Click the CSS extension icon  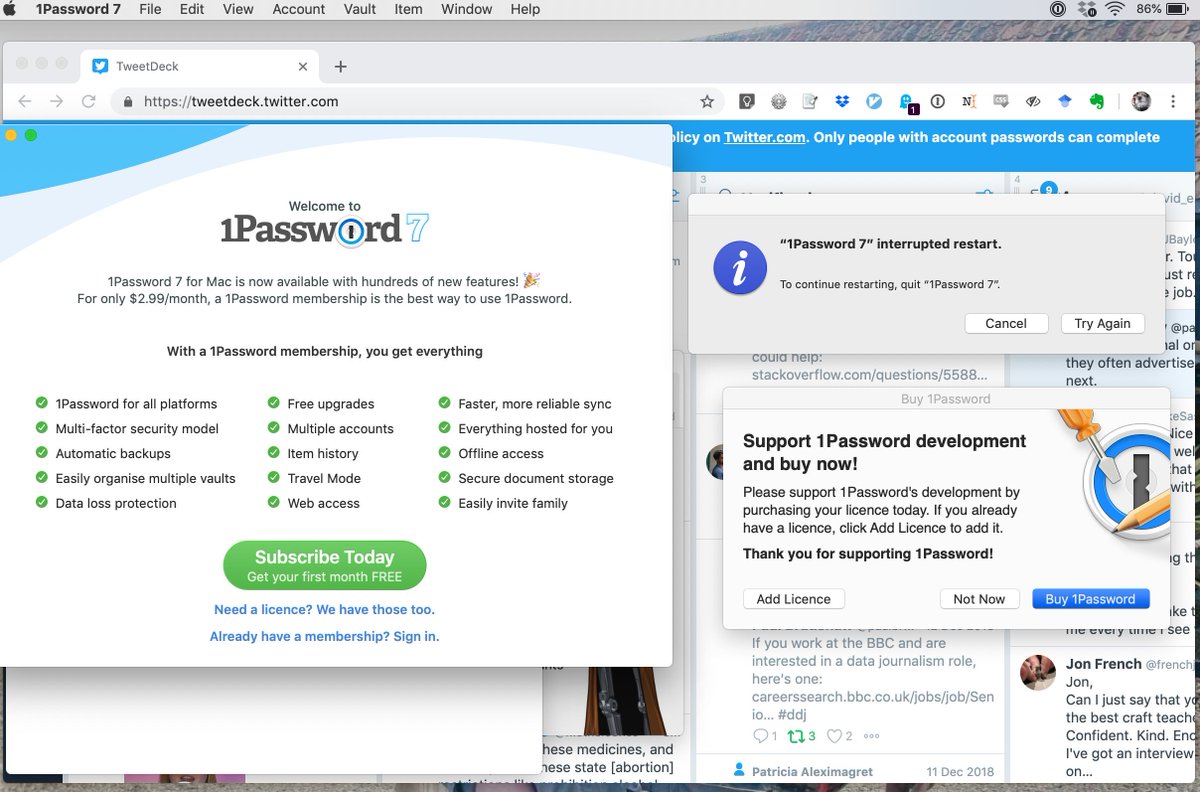pyautogui.click(x=1000, y=101)
